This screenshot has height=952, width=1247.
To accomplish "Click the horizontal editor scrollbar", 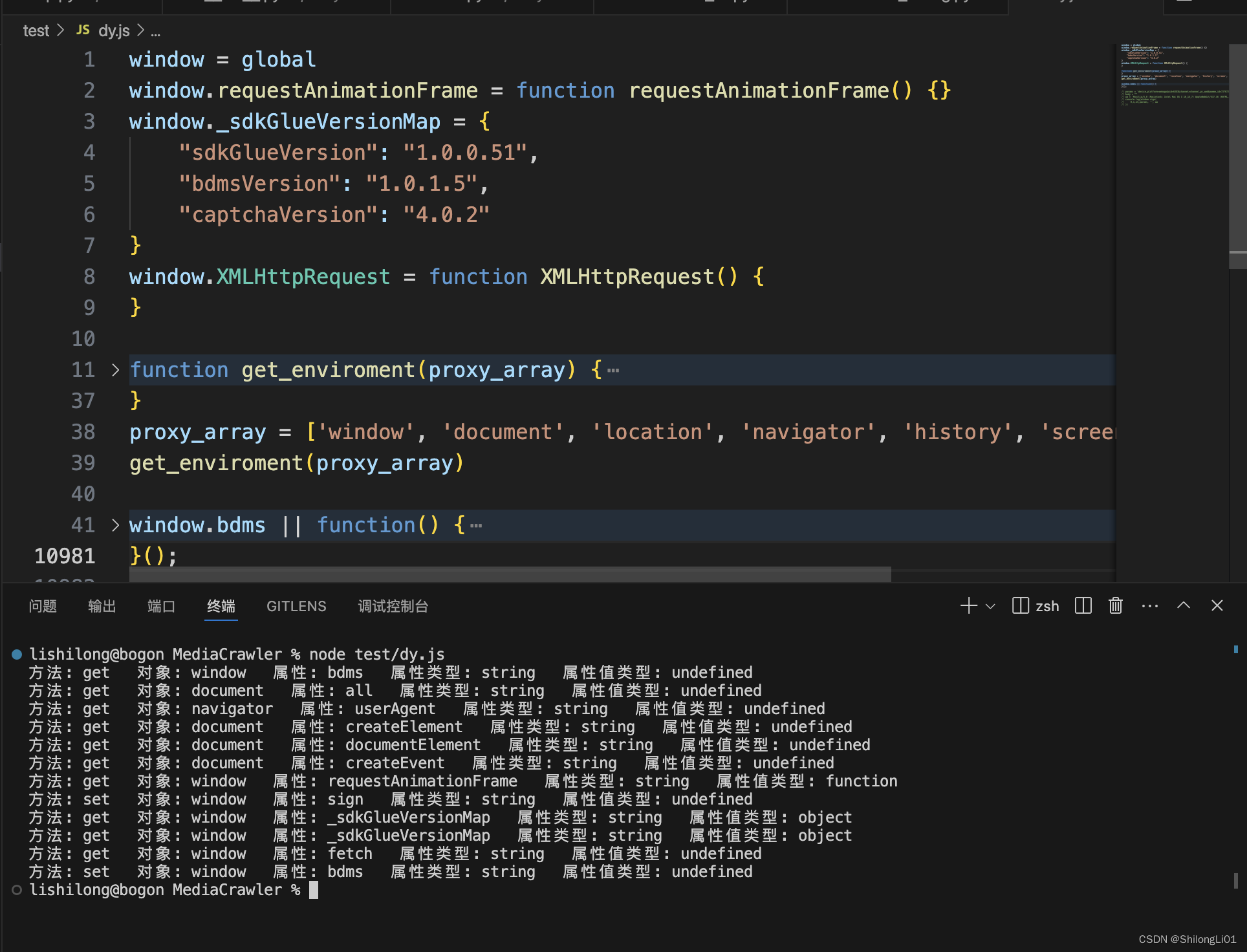I will point(510,574).
